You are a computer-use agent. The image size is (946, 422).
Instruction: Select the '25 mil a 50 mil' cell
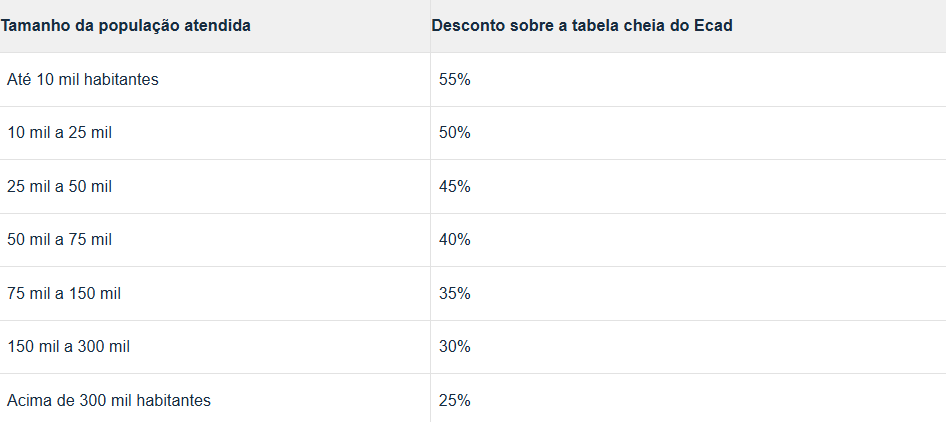point(59,187)
